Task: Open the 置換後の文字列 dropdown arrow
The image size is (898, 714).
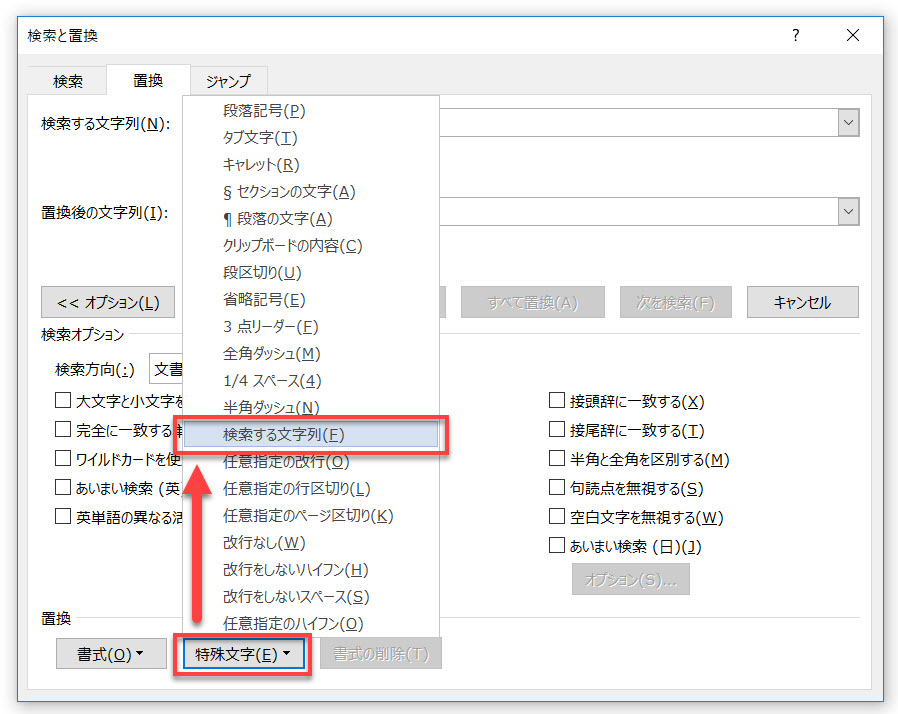Action: tap(849, 211)
